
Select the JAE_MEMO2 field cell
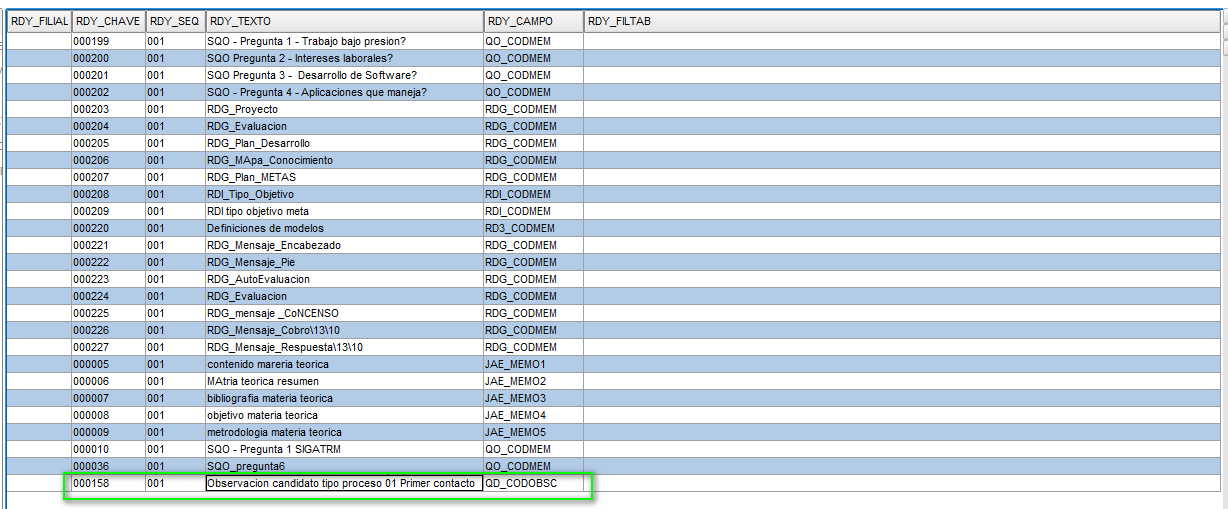533,381
